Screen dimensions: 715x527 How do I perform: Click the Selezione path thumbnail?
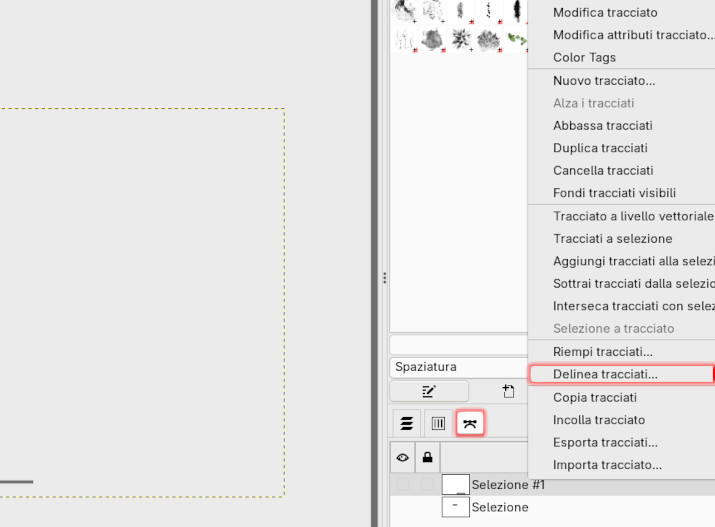point(456,507)
